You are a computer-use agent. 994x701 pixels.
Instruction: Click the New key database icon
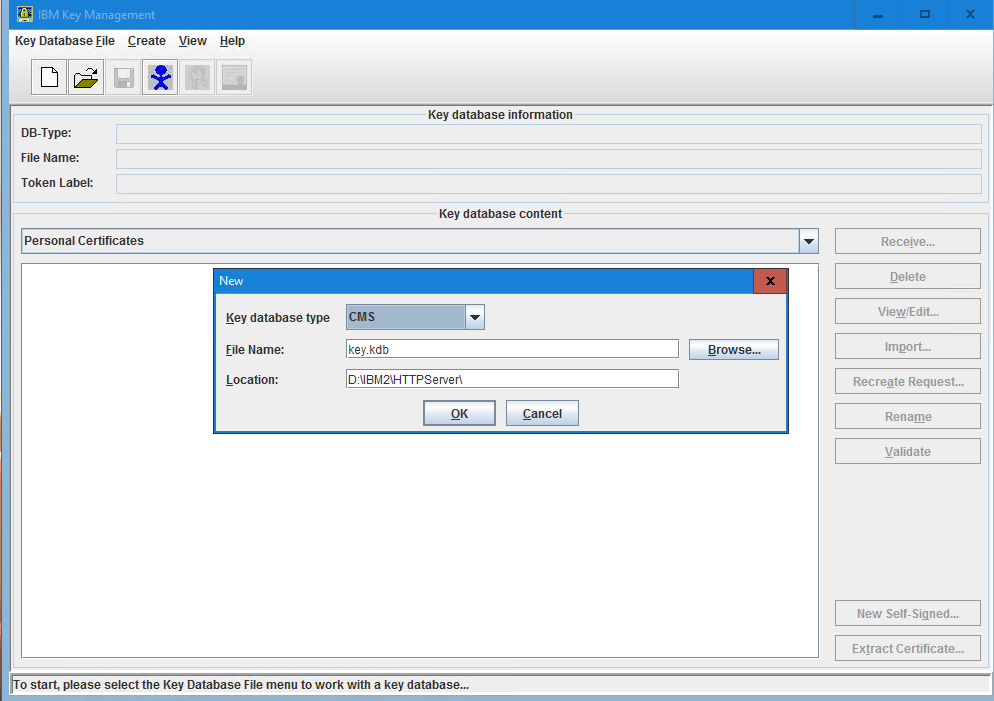(48, 77)
